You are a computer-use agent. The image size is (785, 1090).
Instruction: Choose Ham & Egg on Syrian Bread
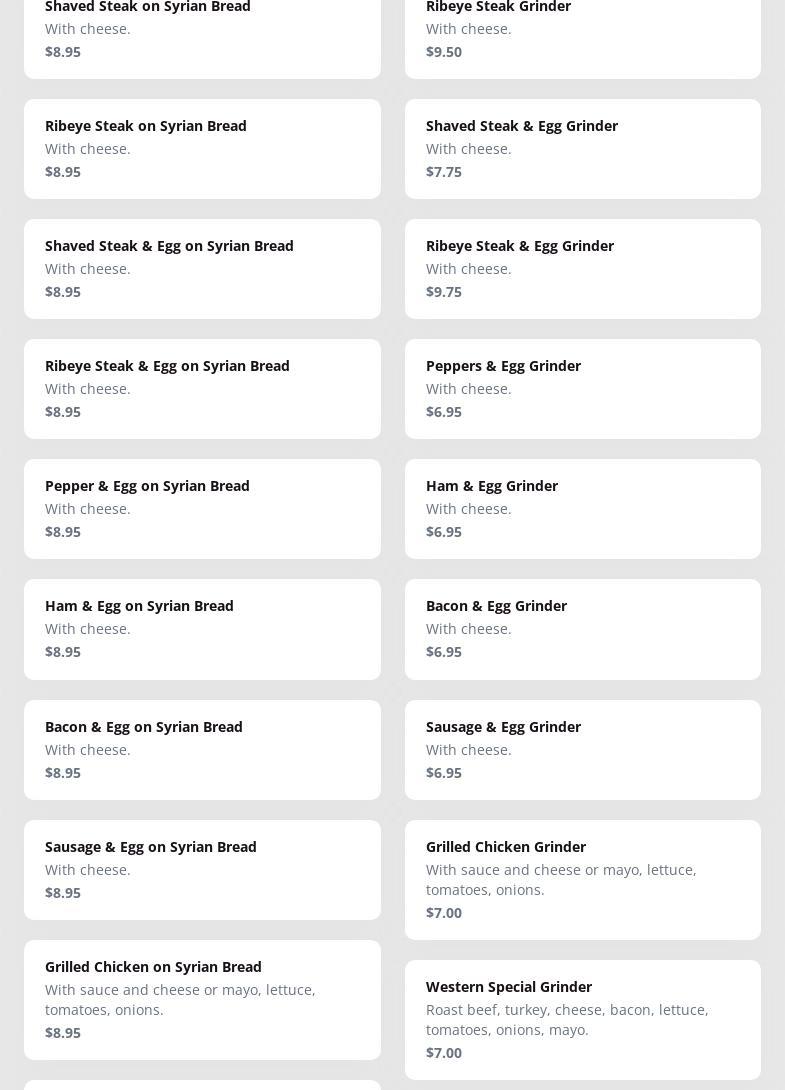tap(202, 628)
